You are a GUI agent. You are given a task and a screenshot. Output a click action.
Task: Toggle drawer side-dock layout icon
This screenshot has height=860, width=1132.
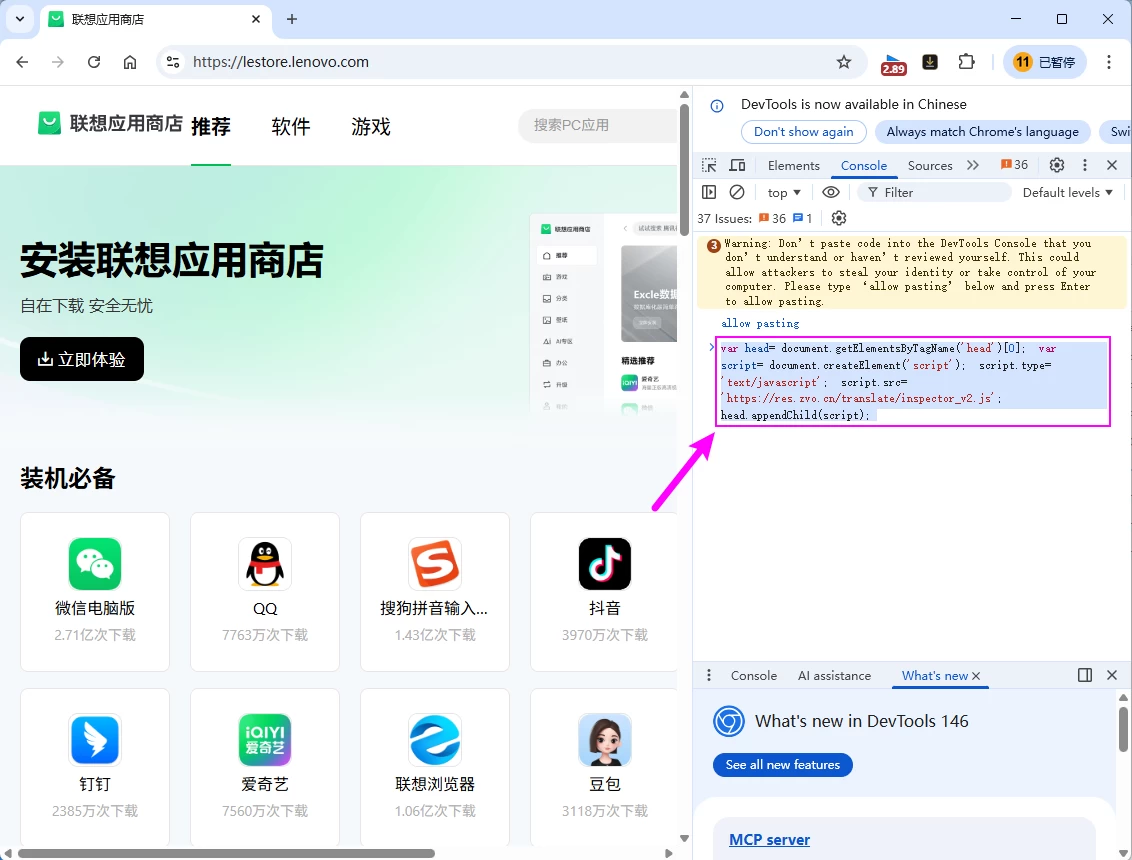coord(1084,675)
